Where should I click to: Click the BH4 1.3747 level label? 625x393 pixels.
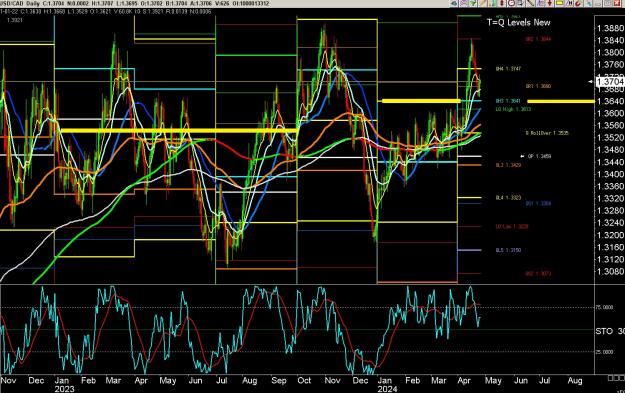[x=508, y=69]
